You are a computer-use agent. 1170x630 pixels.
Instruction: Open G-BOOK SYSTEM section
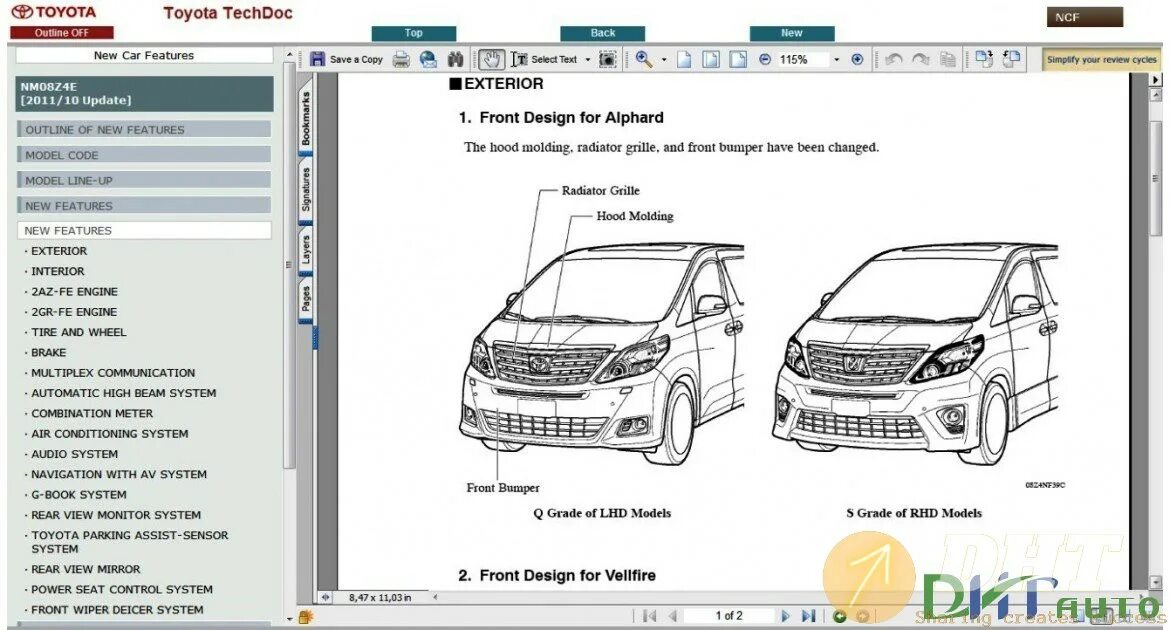79,494
